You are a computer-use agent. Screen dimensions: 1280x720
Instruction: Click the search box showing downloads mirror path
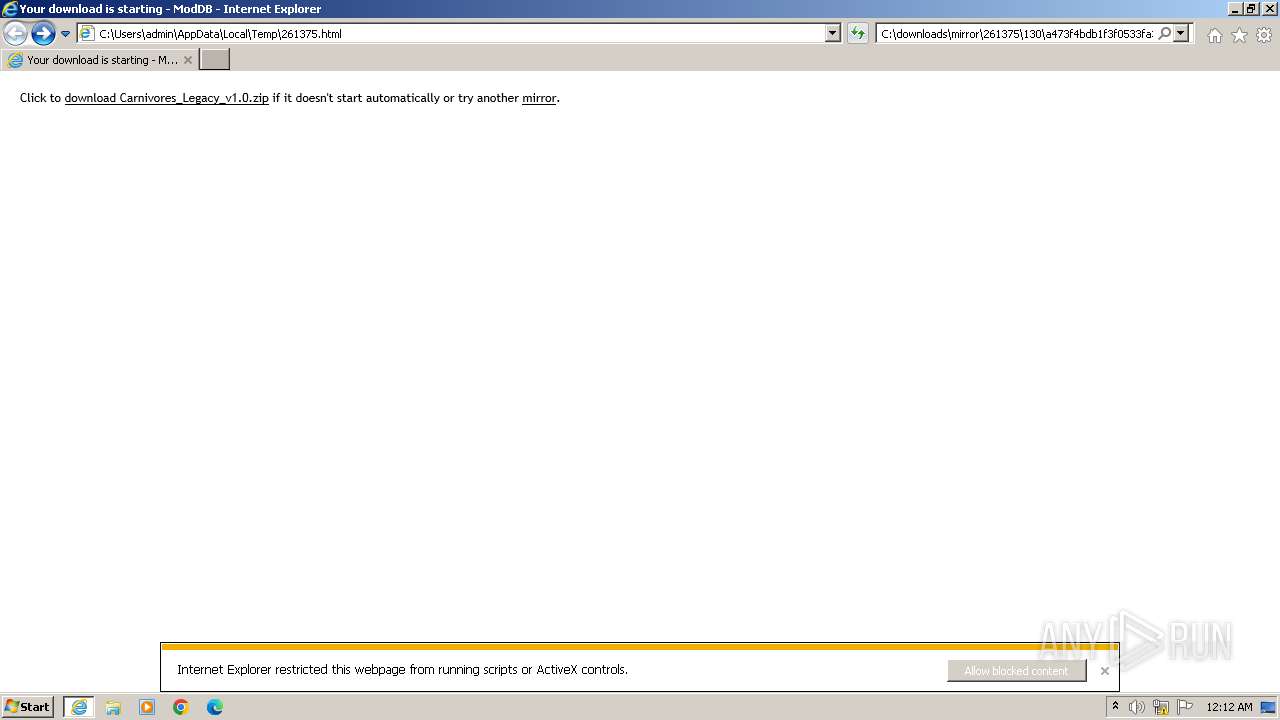[1016, 33]
